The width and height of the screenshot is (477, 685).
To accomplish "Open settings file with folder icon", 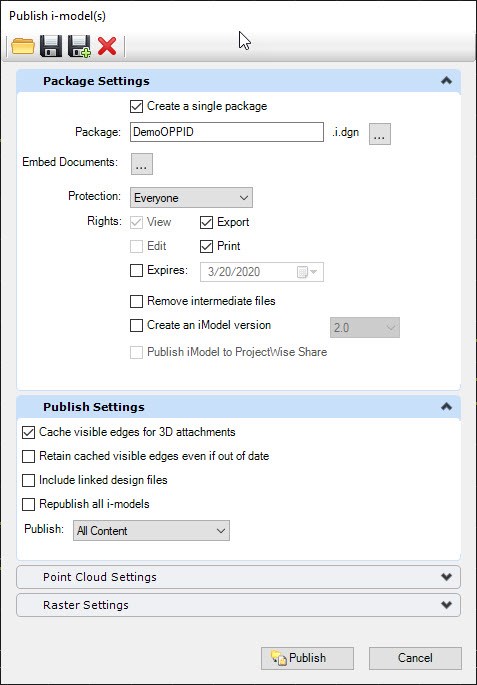I will coord(23,46).
